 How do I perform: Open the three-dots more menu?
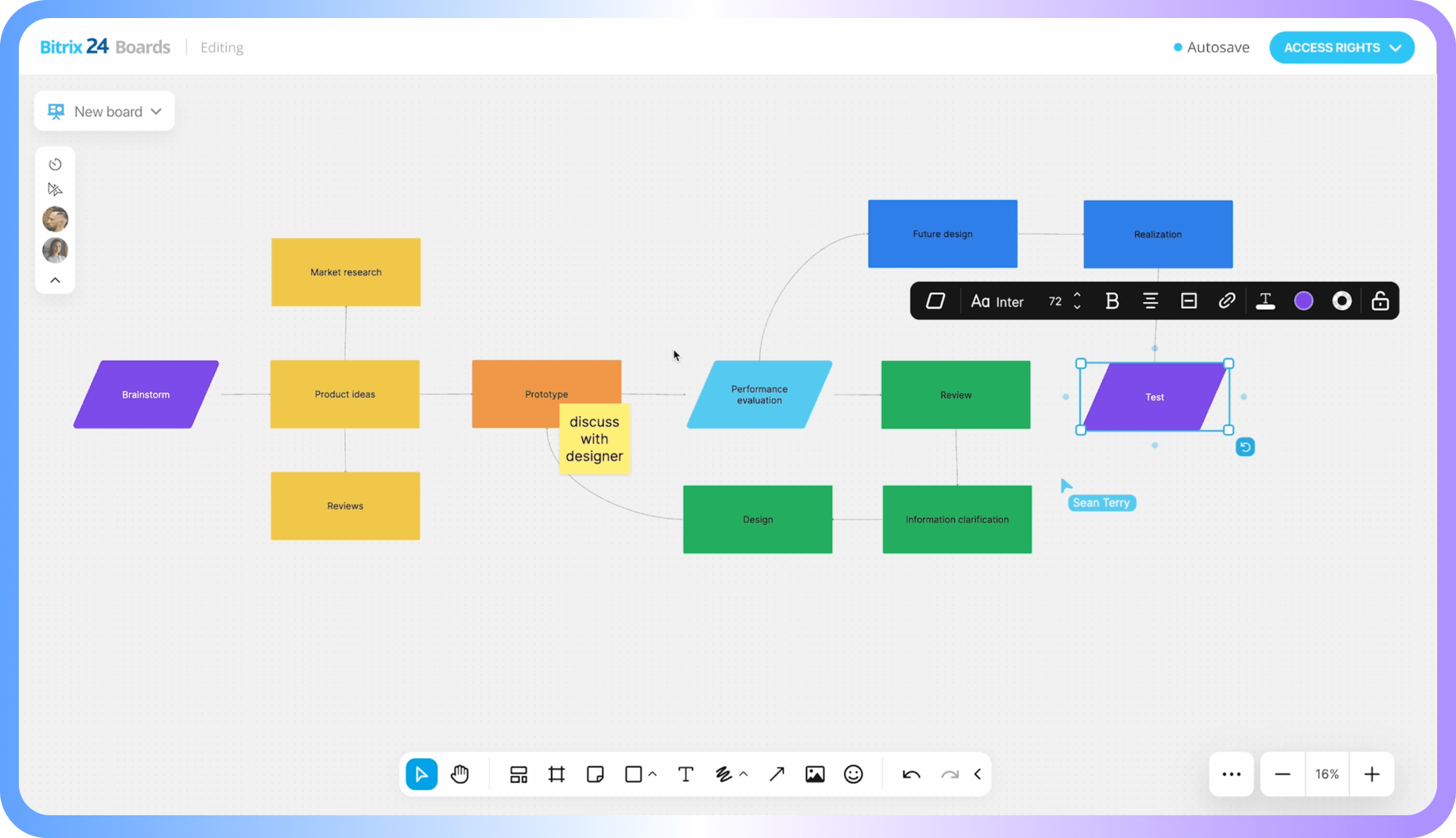(x=1231, y=774)
